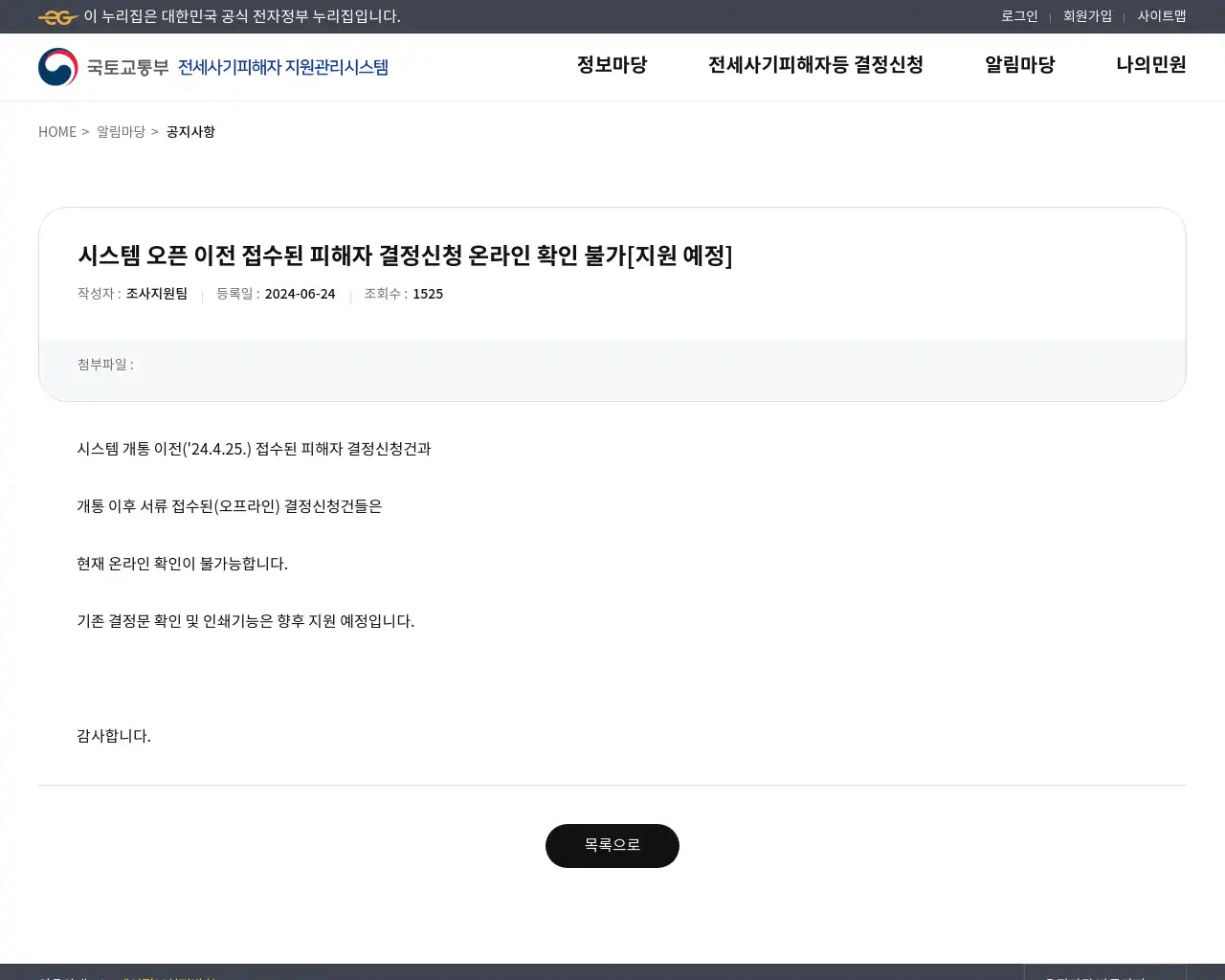Click the 목록으로 button

(x=612, y=846)
